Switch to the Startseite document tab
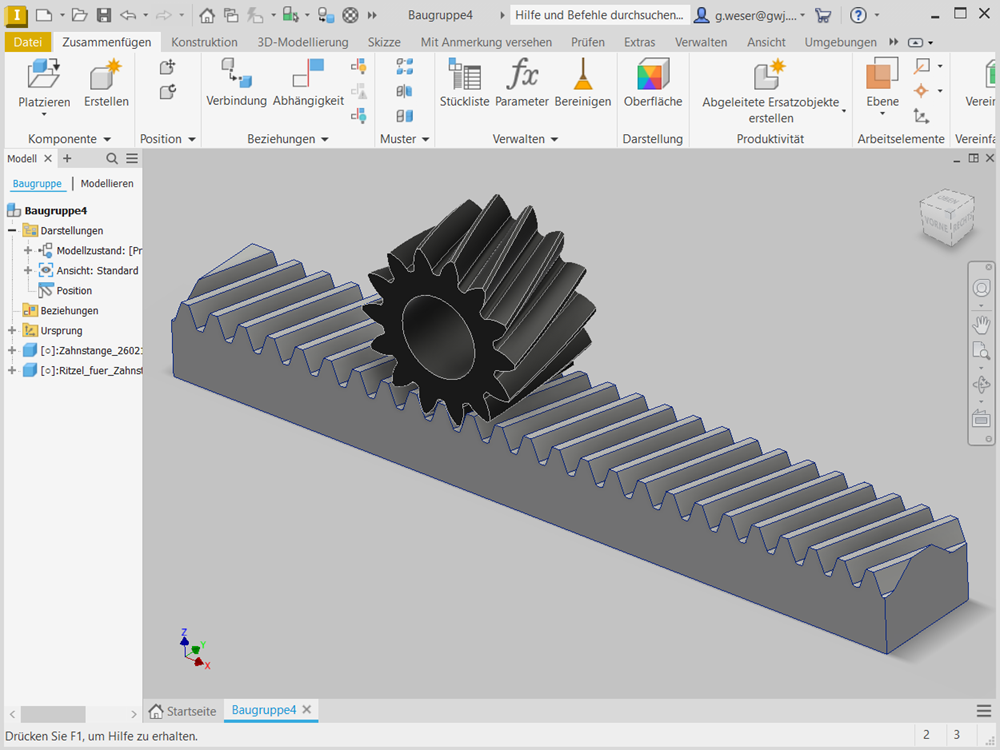1000x750 pixels. (183, 711)
